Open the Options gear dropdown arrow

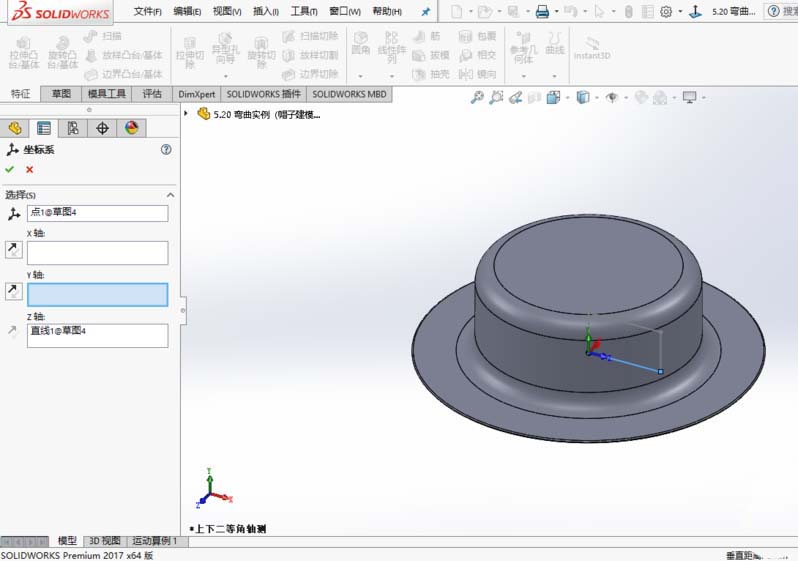[x=680, y=11]
